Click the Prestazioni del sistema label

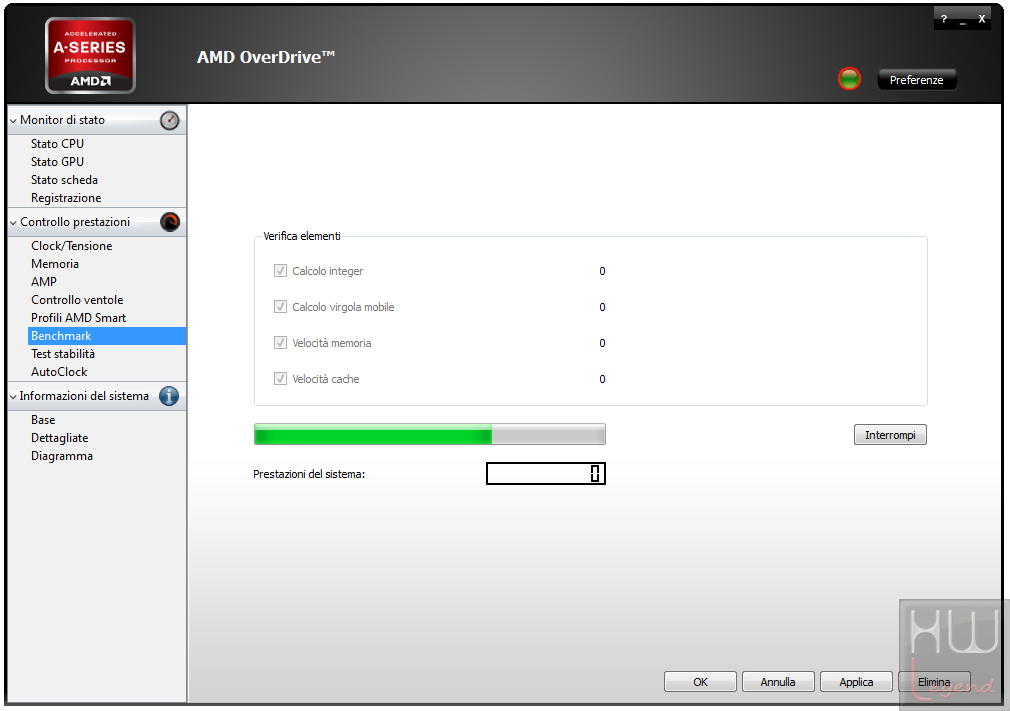pyautogui.click(x=309, y=474)
